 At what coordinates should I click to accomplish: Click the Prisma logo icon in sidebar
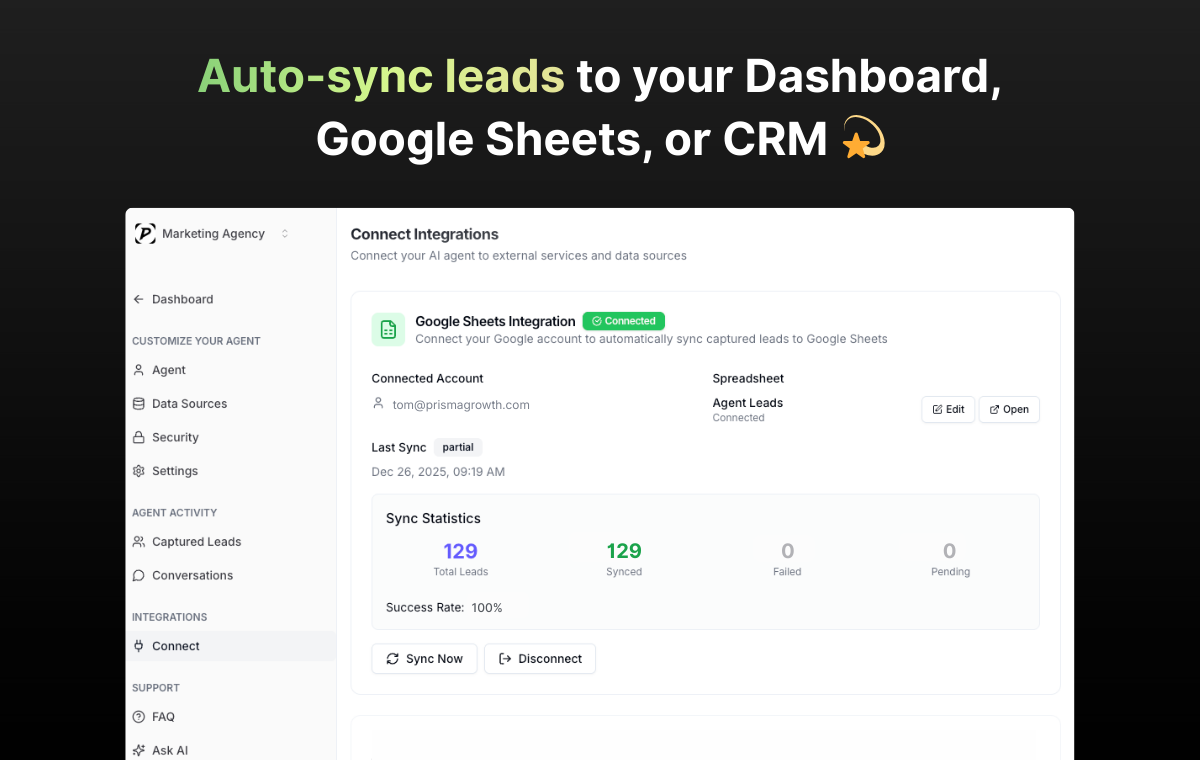pos(145,234)
